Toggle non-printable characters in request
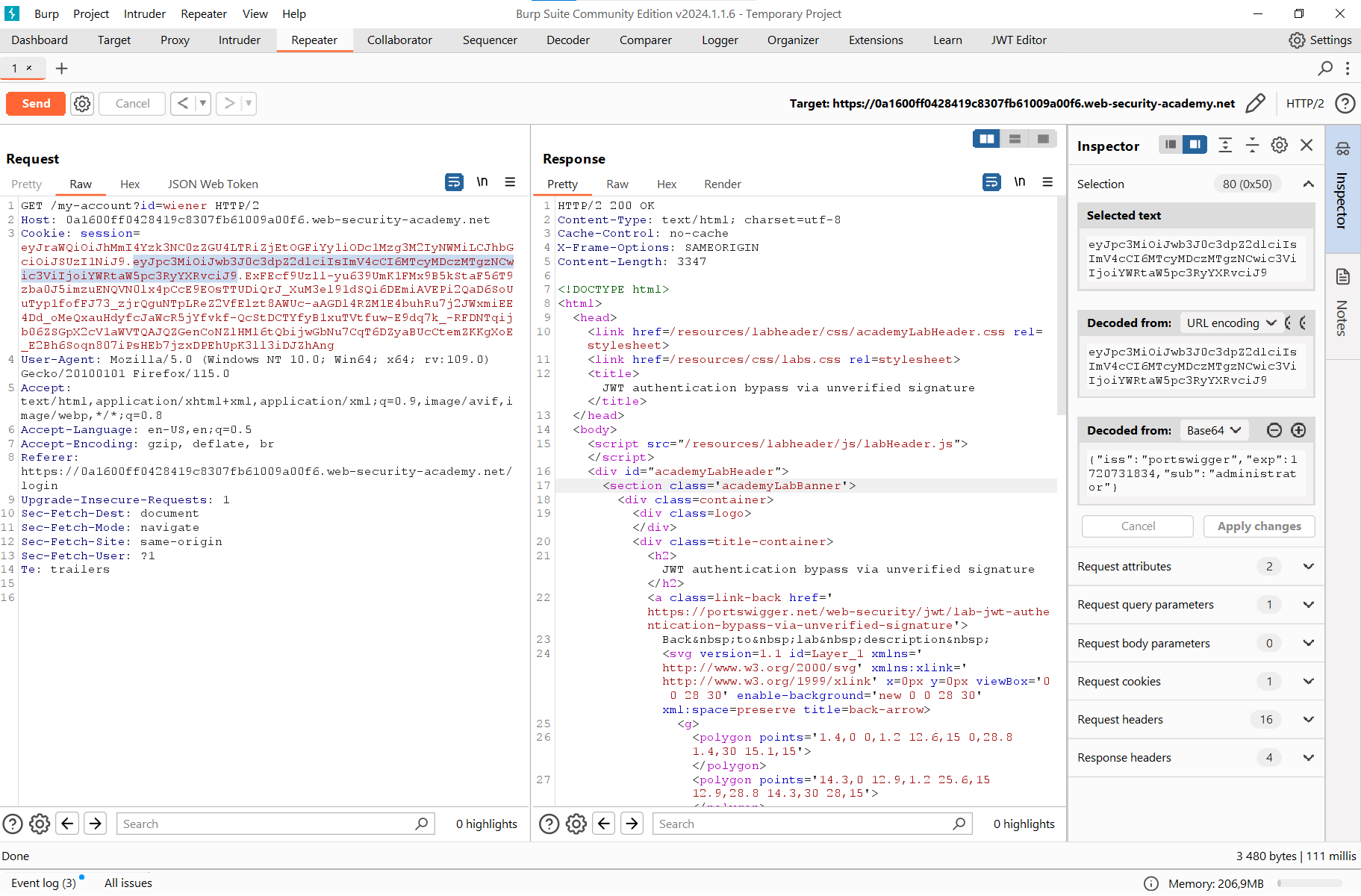1361x896 pixels. pyautogui.click(x=482, y=182)
